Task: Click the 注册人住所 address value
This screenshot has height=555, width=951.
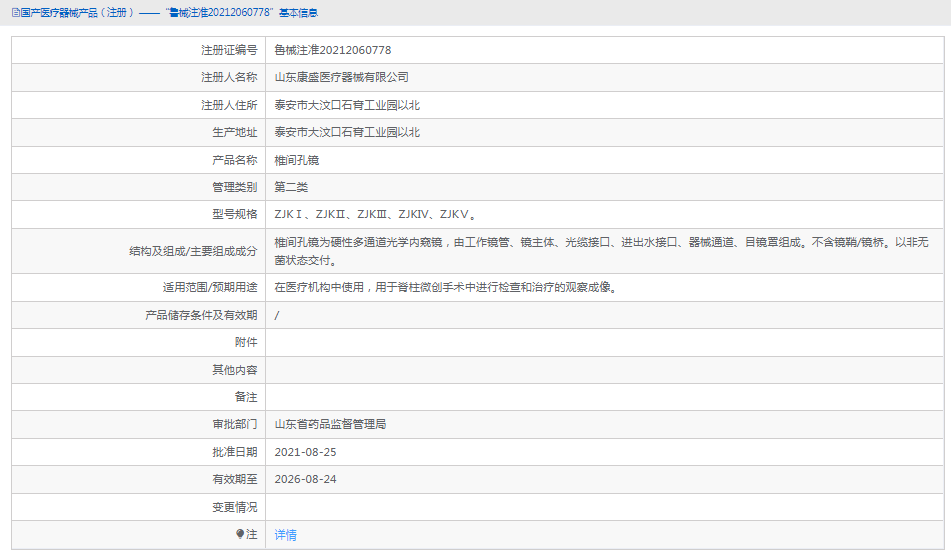Action: (347, 106)
